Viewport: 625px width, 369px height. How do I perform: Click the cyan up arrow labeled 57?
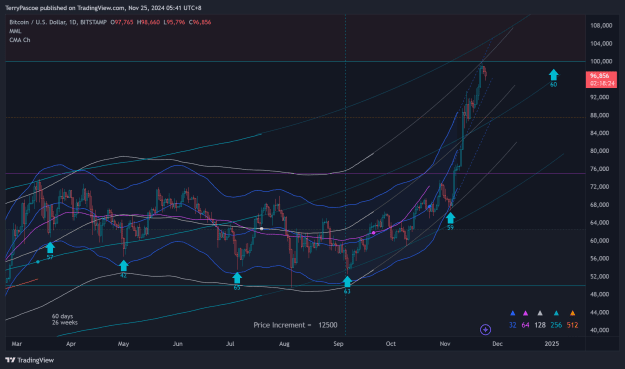pyautogui.click(x=50, y=247)
